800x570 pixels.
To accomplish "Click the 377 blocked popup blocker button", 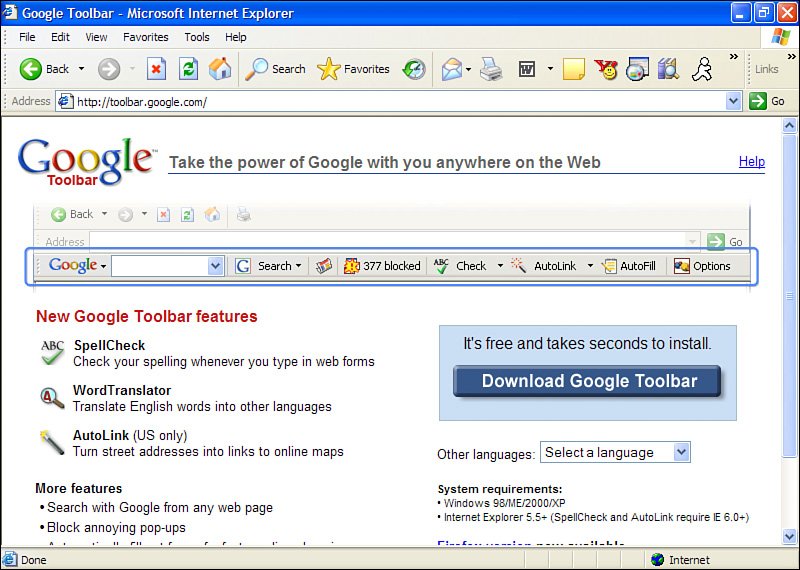I will 382,266.
